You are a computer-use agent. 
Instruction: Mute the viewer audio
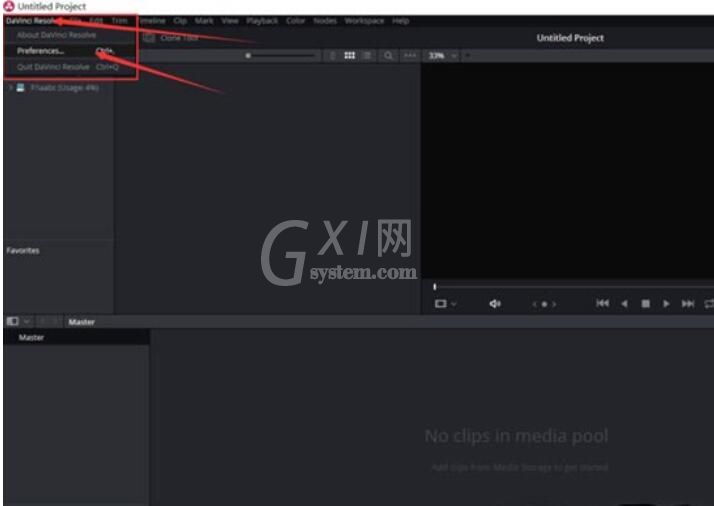pyautogui.click(x=495, y=303)
